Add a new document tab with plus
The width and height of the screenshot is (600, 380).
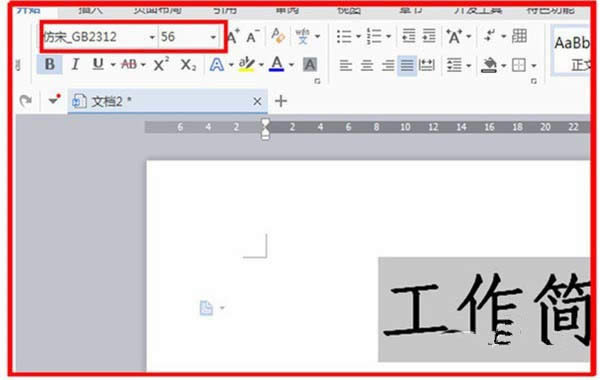tap(281, 101)
